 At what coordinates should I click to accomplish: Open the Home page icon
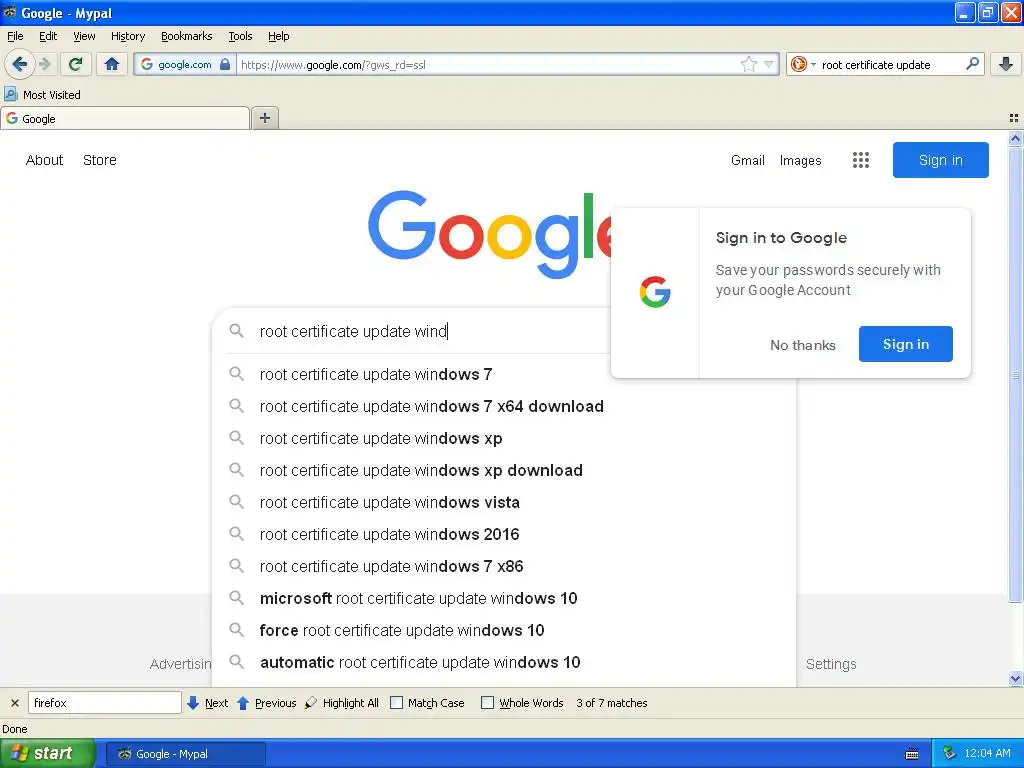click(112, 64)
